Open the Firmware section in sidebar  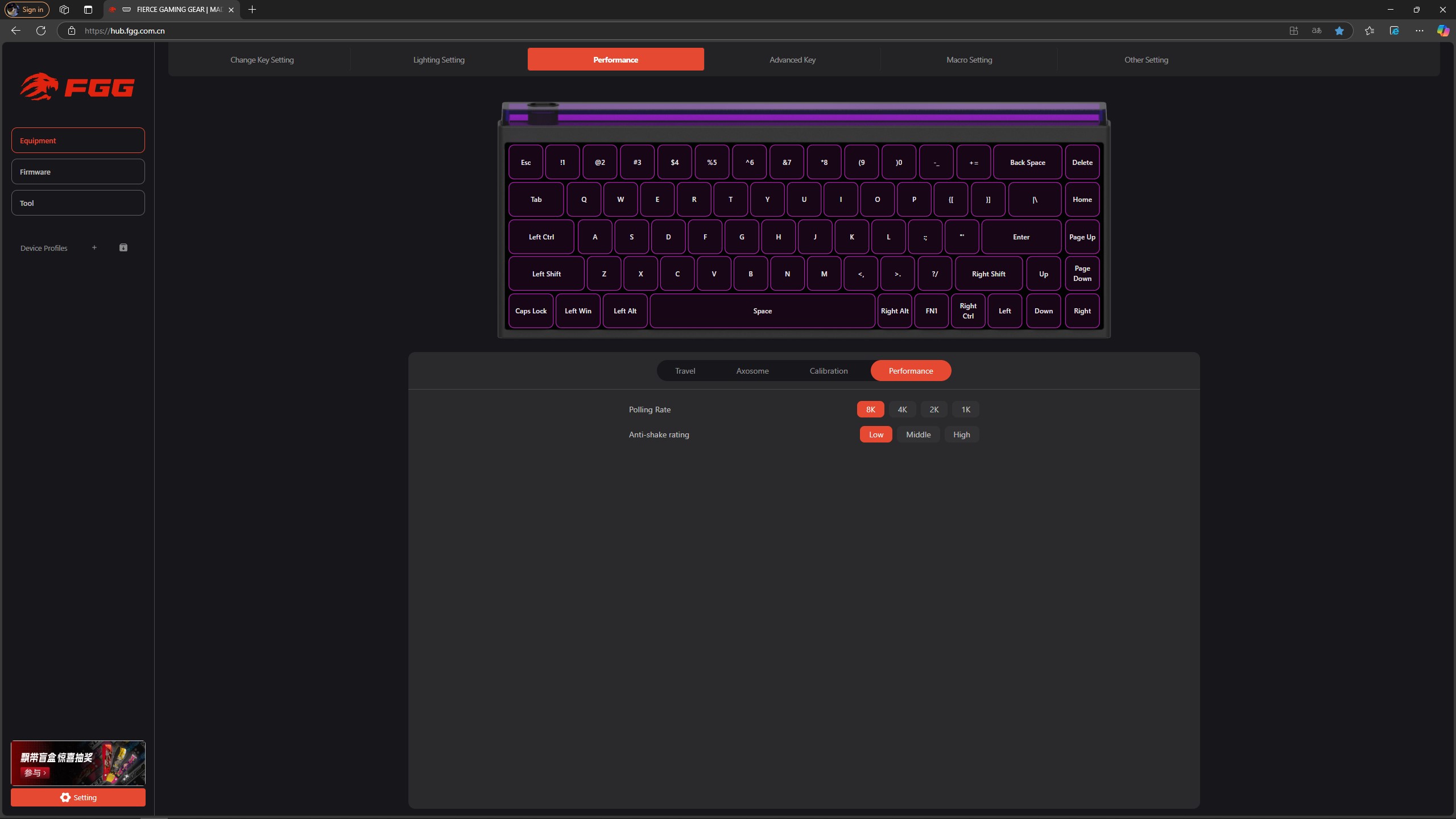coord(78,172)
